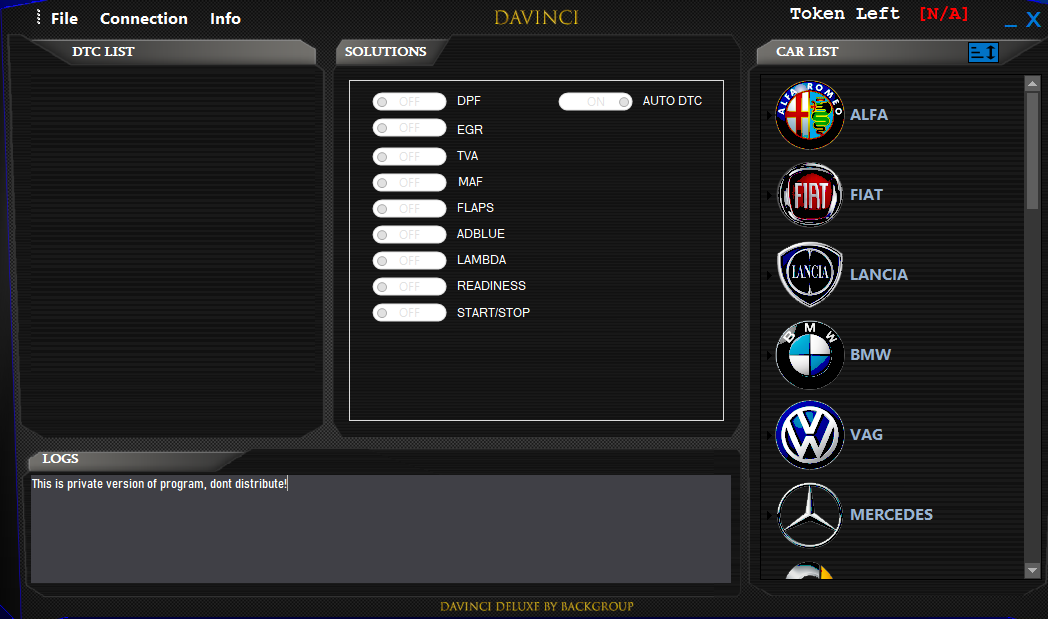Click the car list sort icon
The width and height of the screenshot is (1048, 619).
tap(983, 52)
